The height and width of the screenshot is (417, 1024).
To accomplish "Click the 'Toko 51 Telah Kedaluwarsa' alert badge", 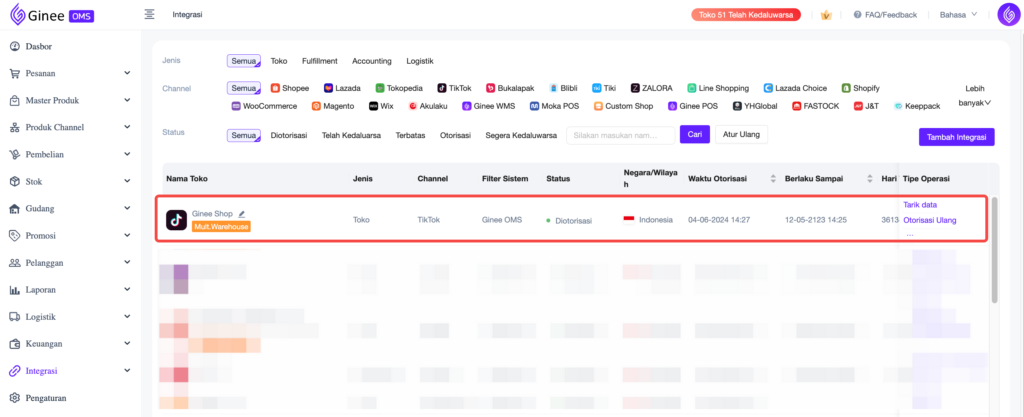I will [746, 14].
